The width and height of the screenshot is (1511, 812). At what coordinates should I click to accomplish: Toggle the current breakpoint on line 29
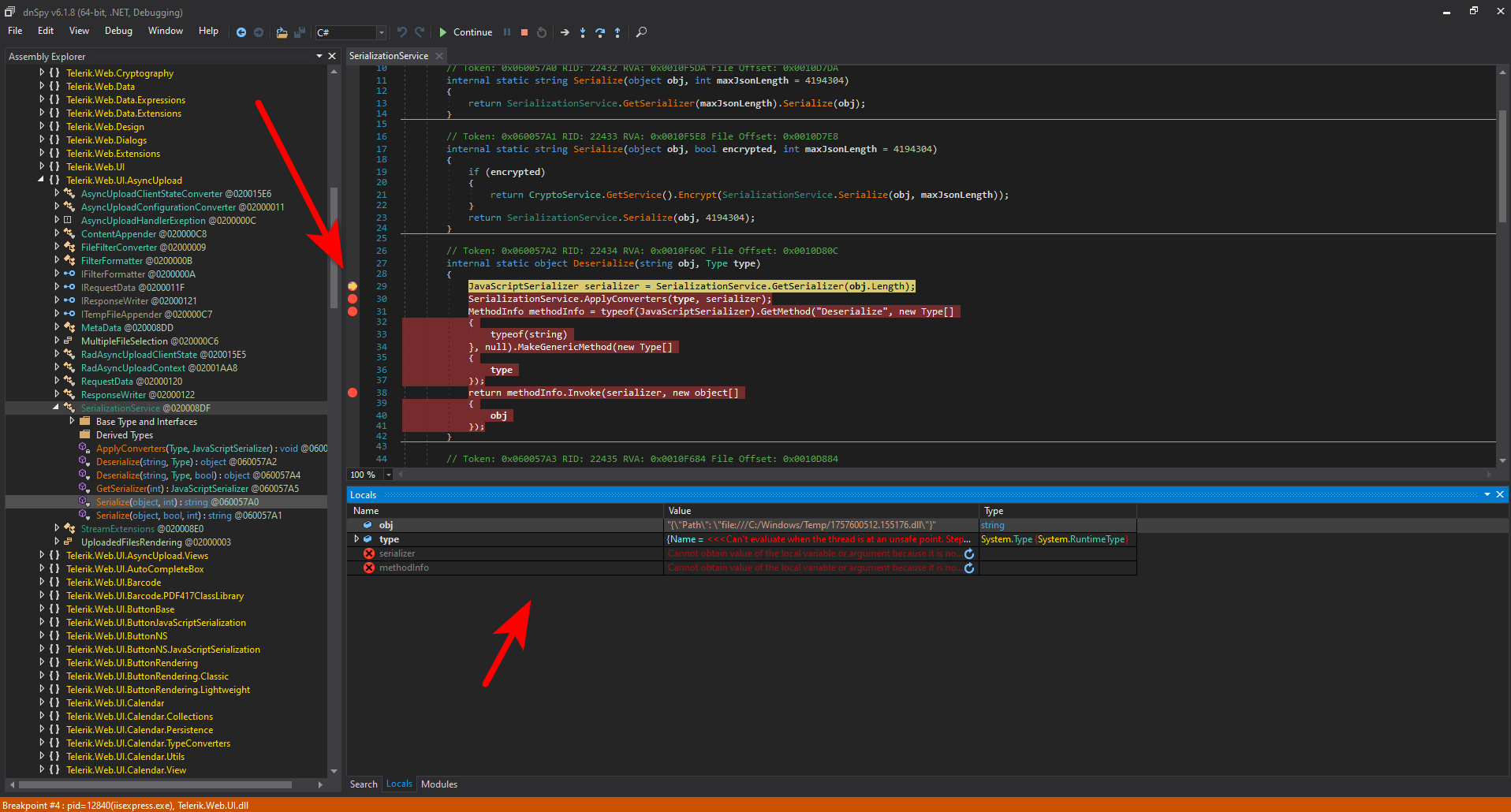[353, 286]
